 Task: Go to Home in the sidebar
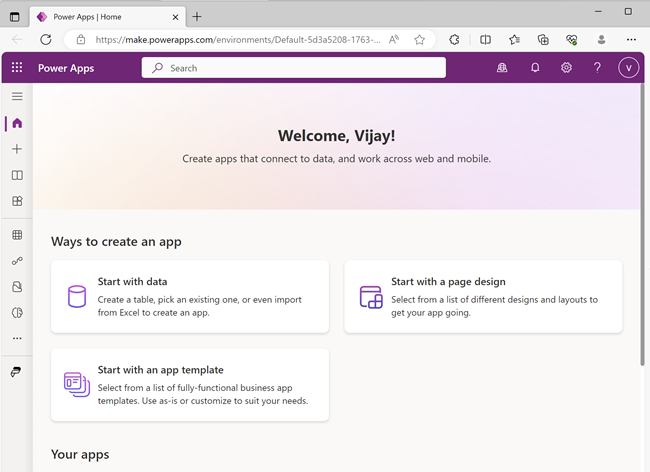[x=17, y=123]
